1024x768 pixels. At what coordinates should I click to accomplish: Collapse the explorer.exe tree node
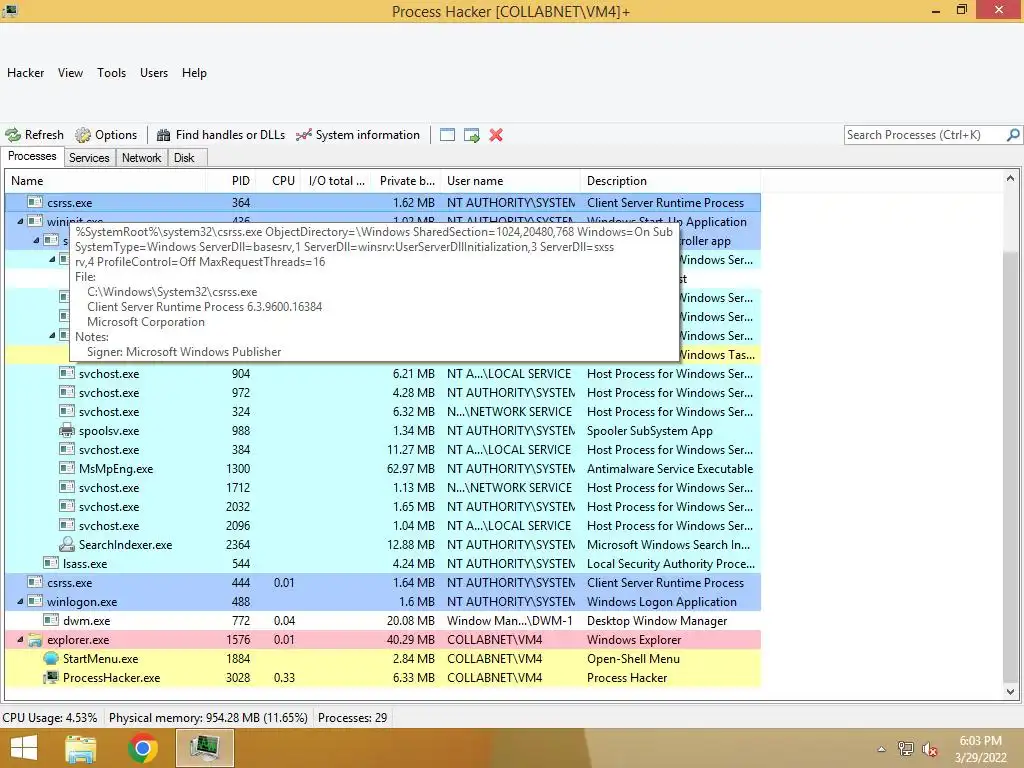pos(20,639)
